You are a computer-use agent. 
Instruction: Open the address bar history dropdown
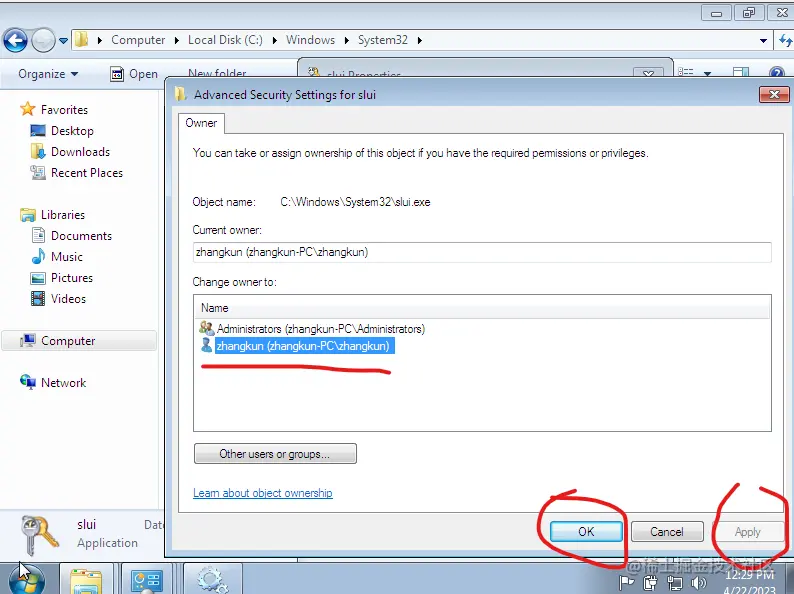click(763, 41)
